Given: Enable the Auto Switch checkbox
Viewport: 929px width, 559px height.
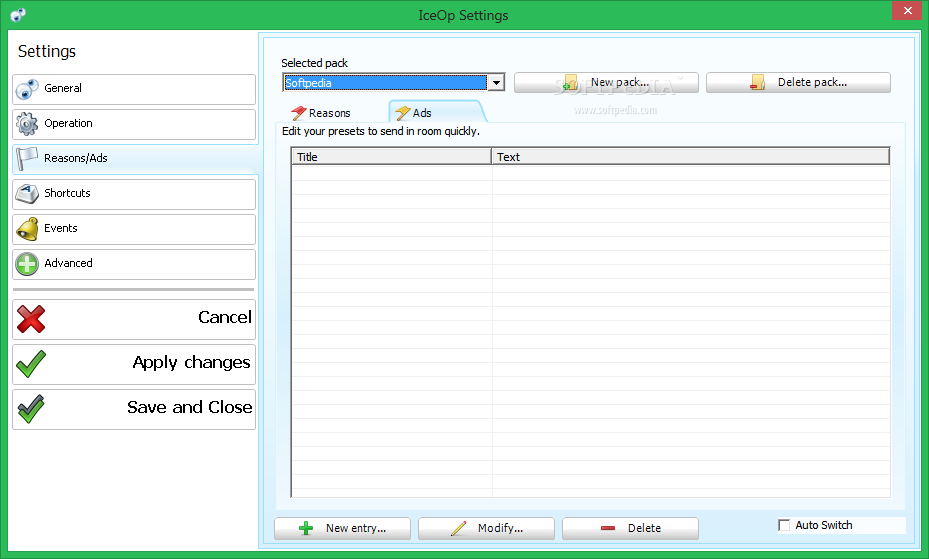Looking at the screenshot, I should 784,525.
